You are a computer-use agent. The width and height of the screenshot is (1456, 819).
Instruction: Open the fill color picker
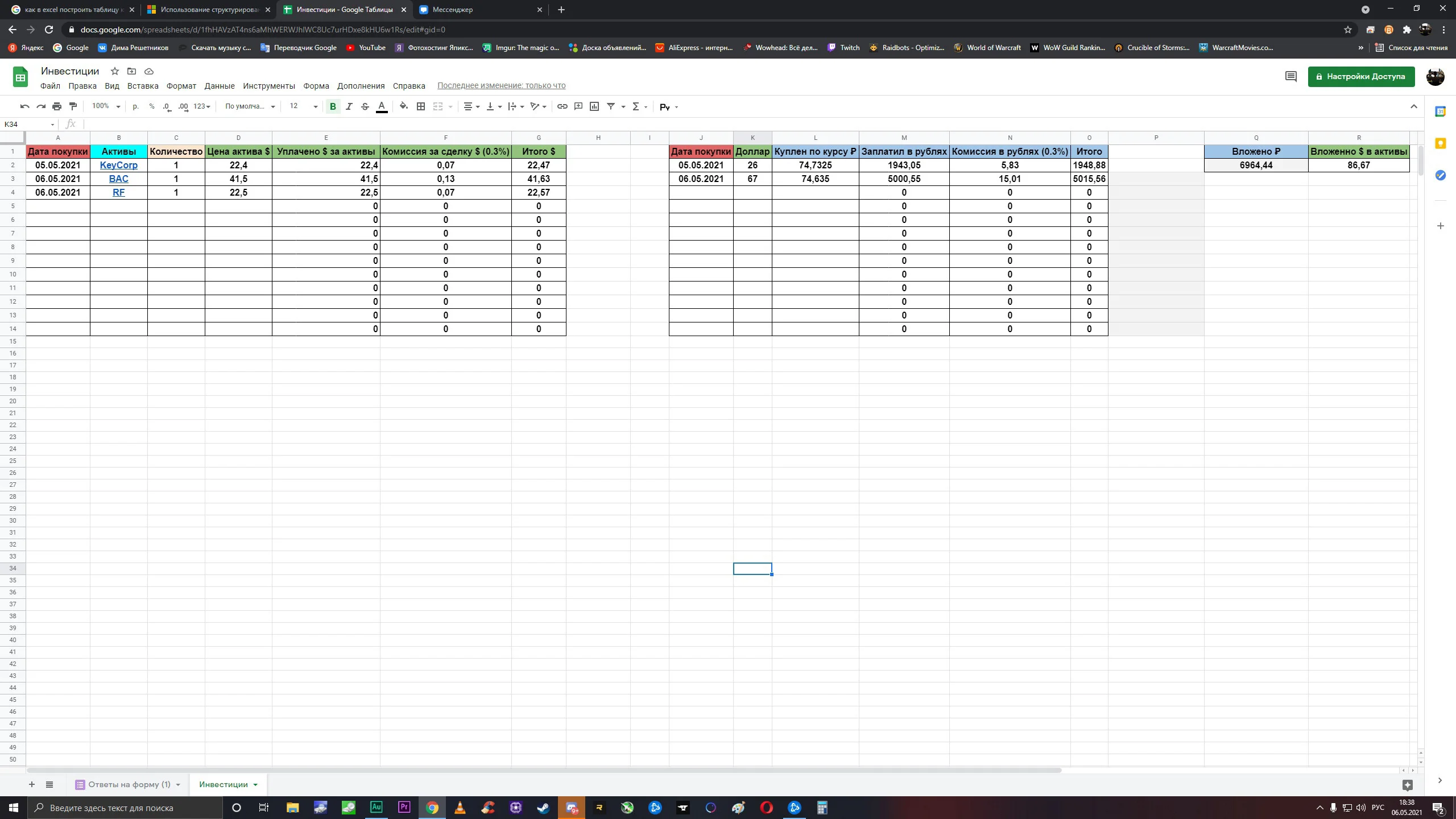(x=404, y=106)
